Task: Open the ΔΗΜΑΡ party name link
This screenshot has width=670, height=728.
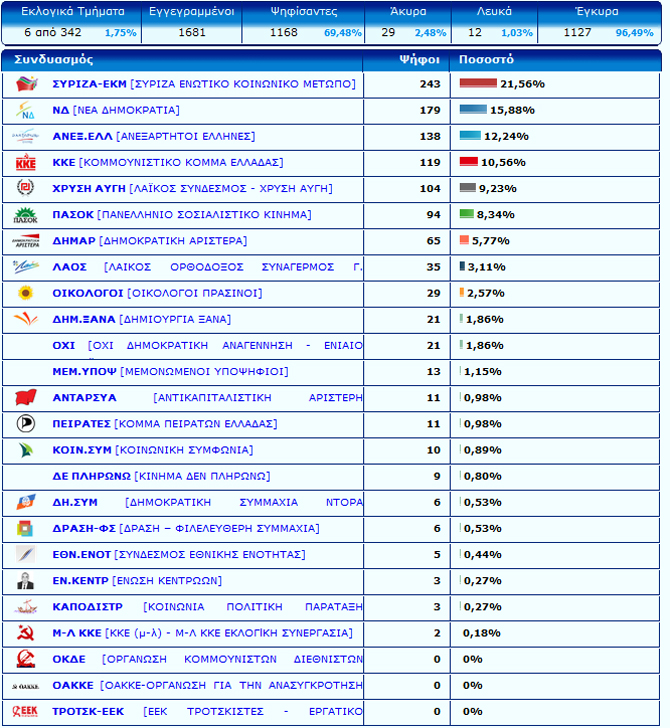Action: click(72, 241)
